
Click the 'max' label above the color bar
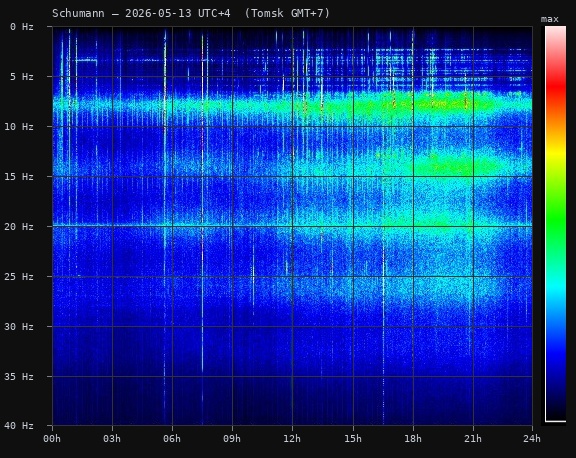coord(550,19)
